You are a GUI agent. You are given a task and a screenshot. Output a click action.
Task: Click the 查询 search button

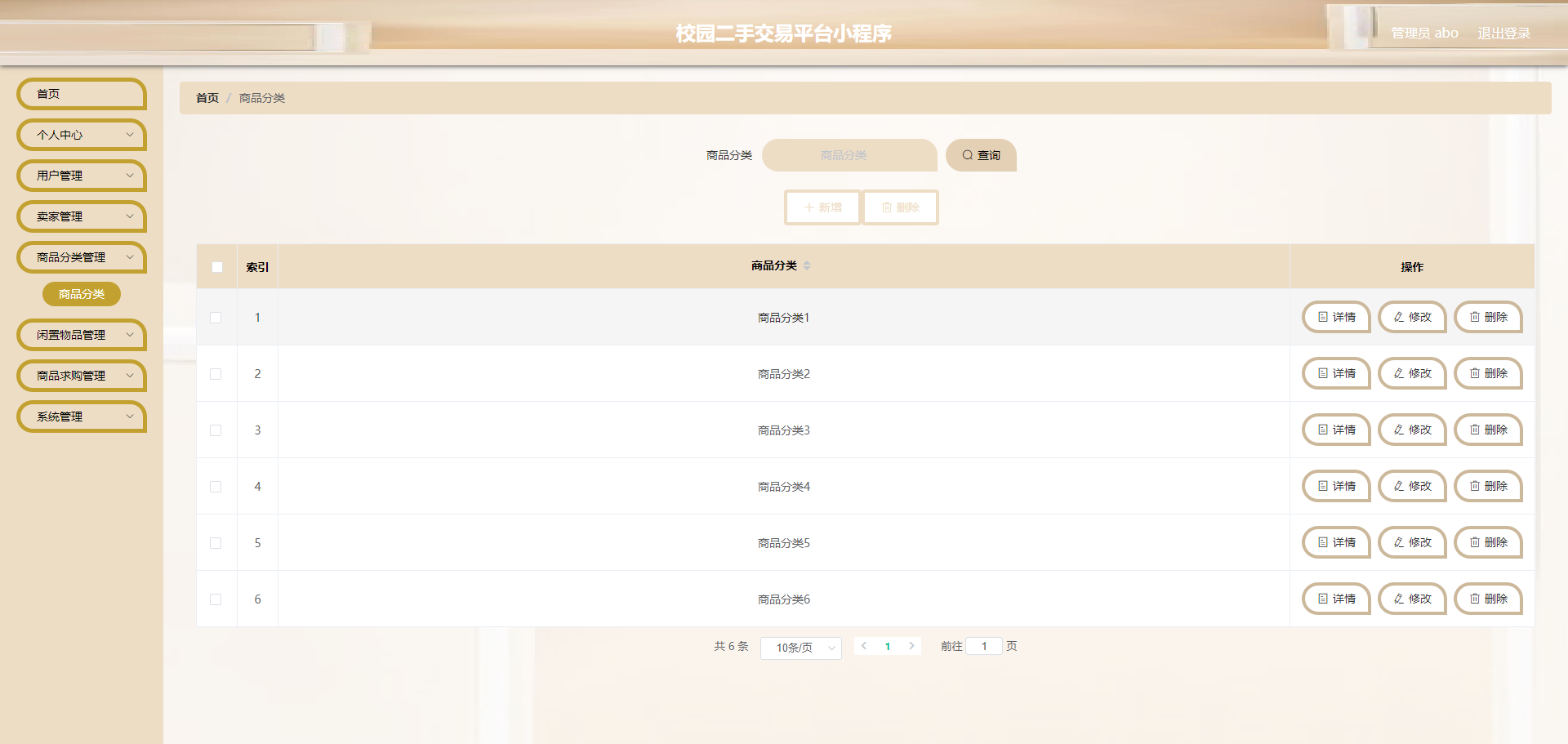click(981, 155)
